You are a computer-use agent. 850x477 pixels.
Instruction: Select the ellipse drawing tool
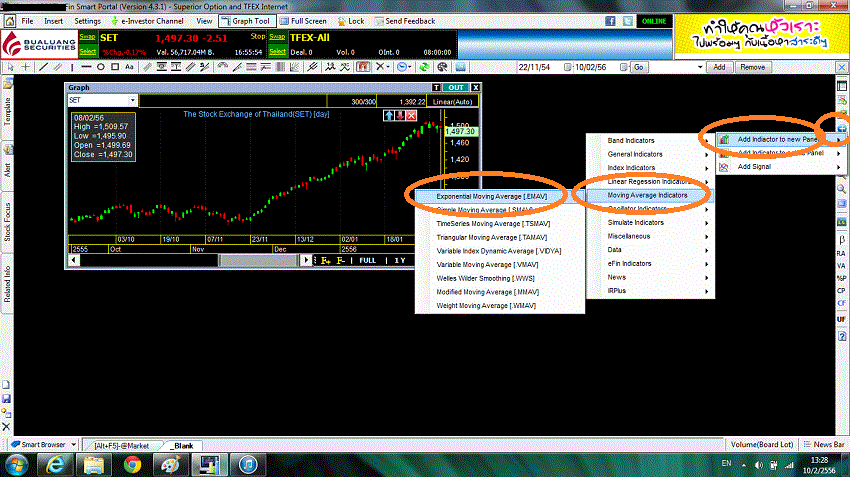[101, 67]
